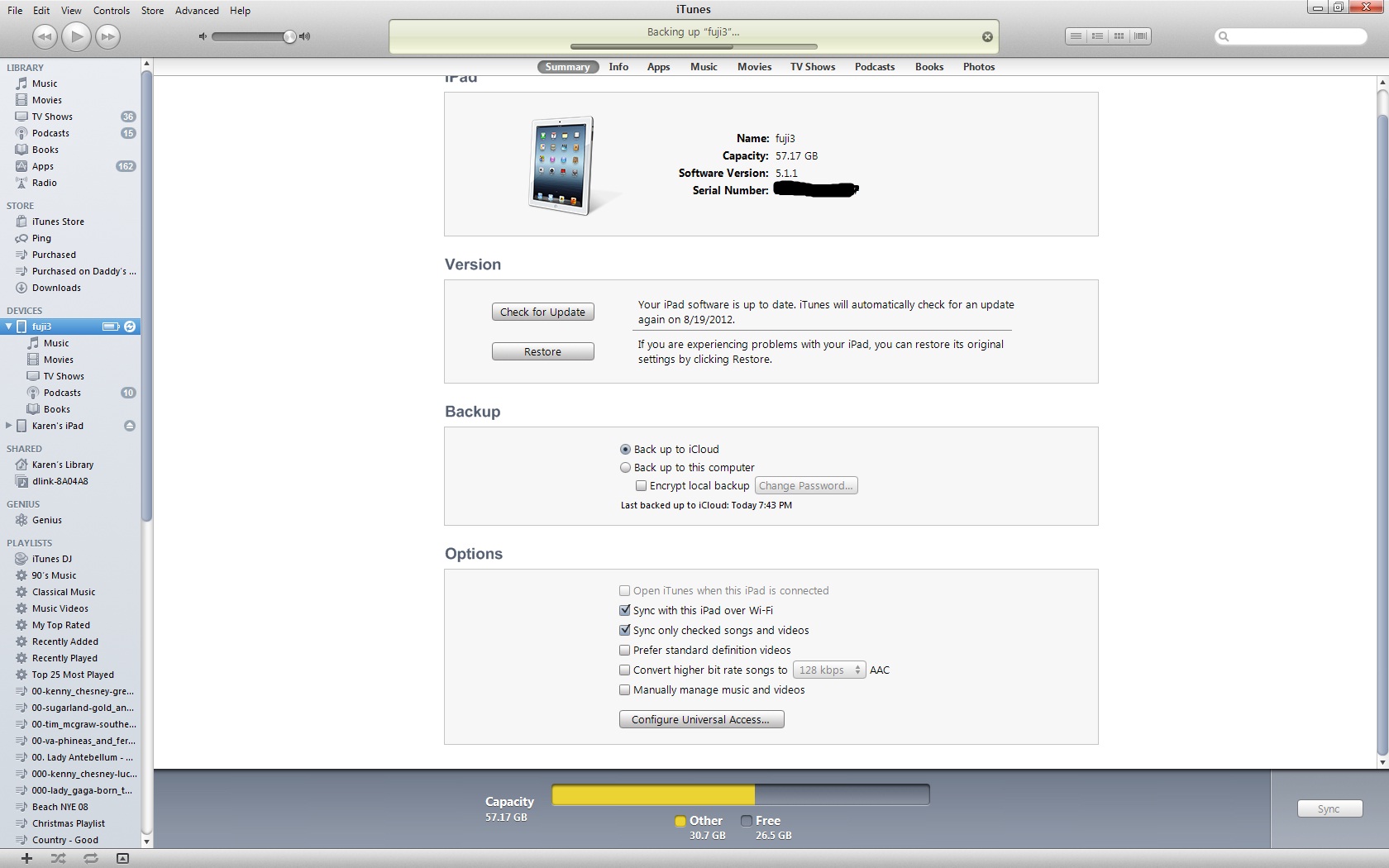1389x868 pixels.
Task: Click Change Password button
Action: pyautogui.click(x=806, y=486)
